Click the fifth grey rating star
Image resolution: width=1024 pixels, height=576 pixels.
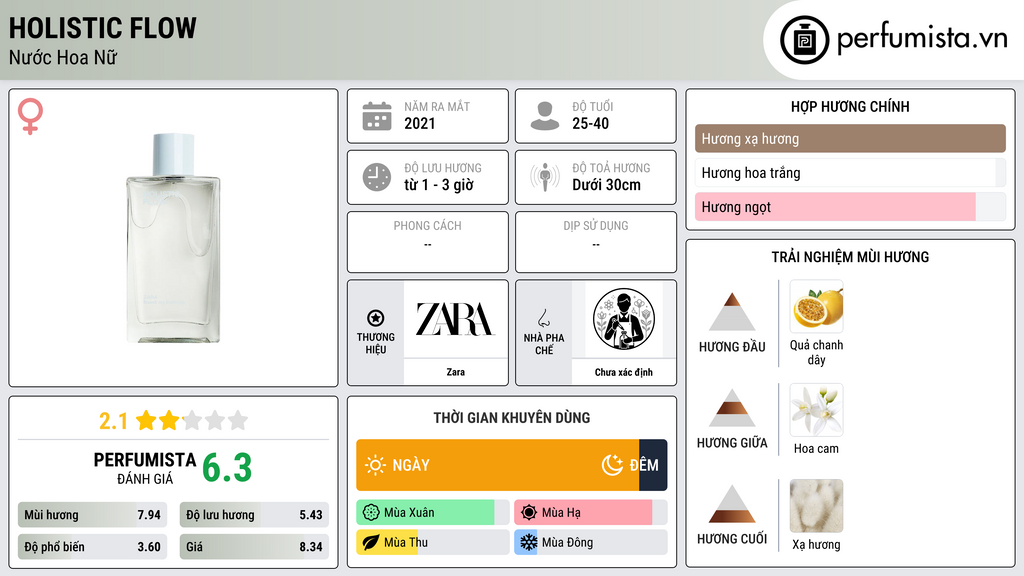pyautogui.click(x=238, y=421)
